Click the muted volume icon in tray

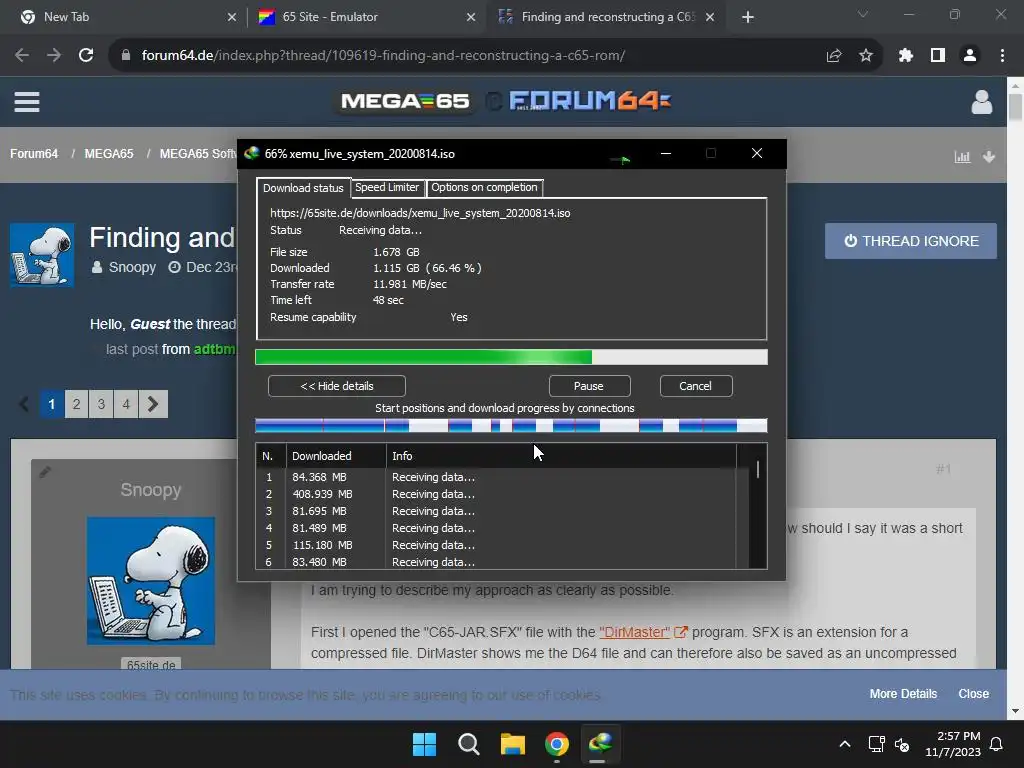902,744
